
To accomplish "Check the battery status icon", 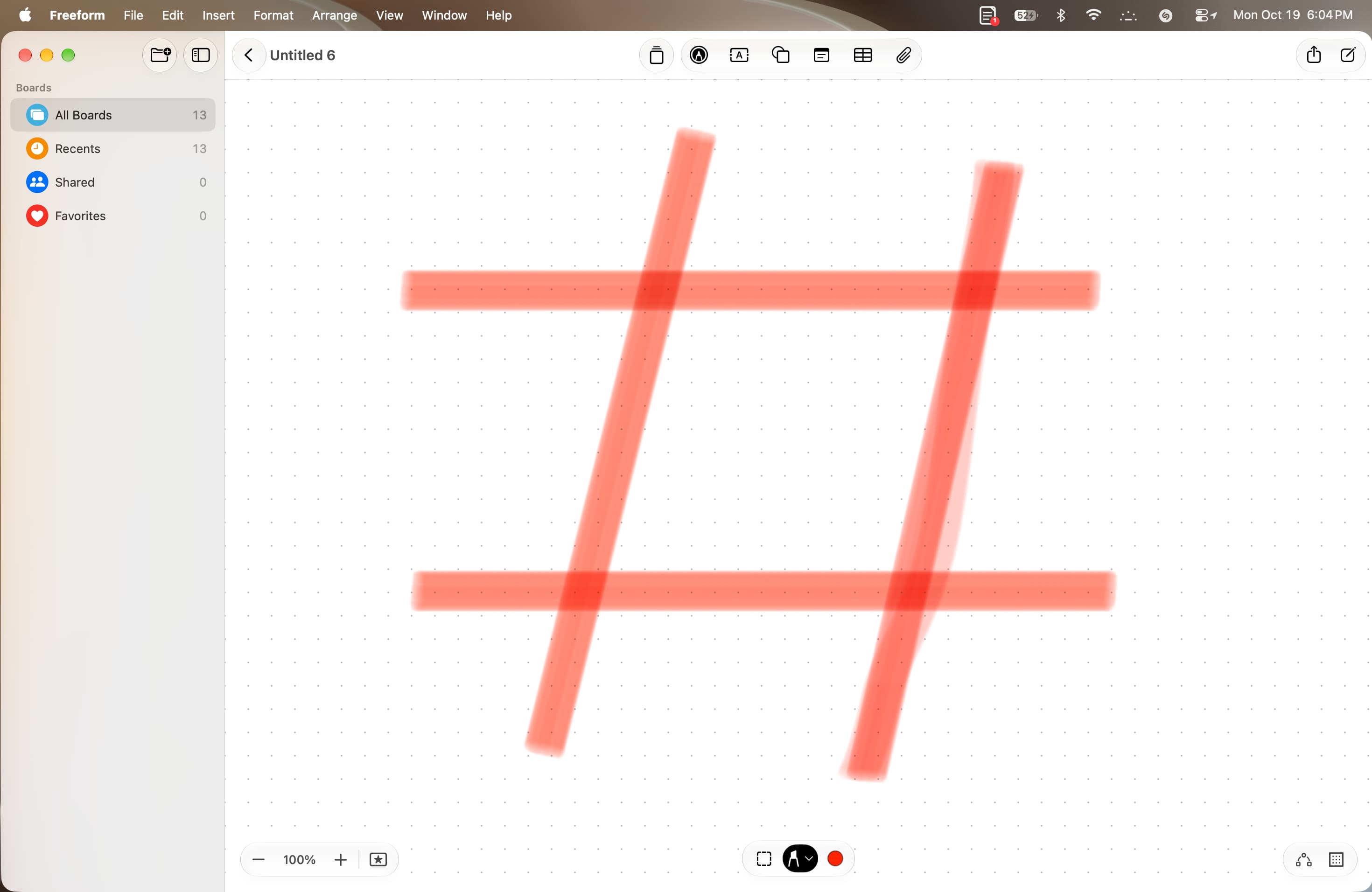I will (1026, 15).
